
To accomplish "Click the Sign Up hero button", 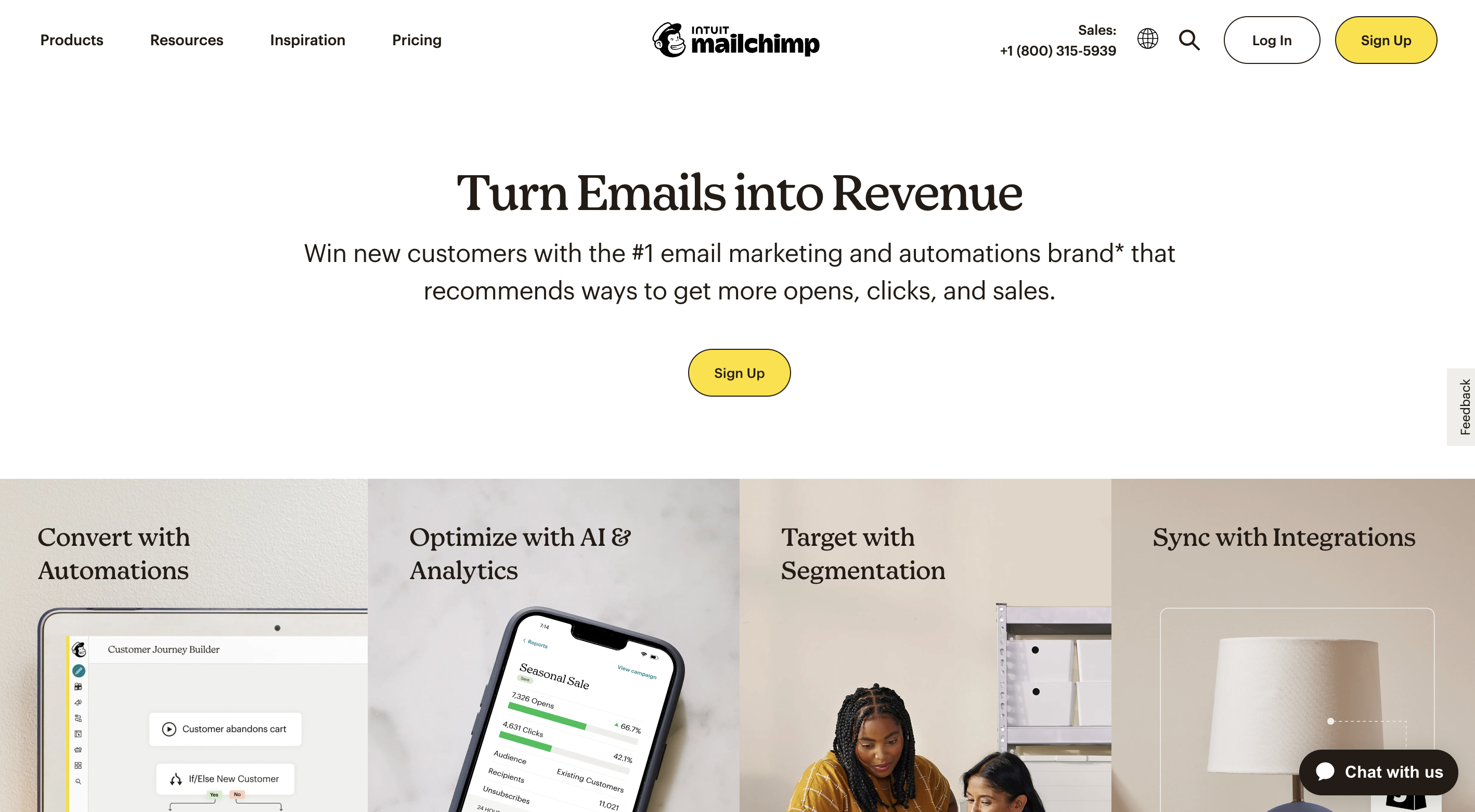I will click(739, 373).
